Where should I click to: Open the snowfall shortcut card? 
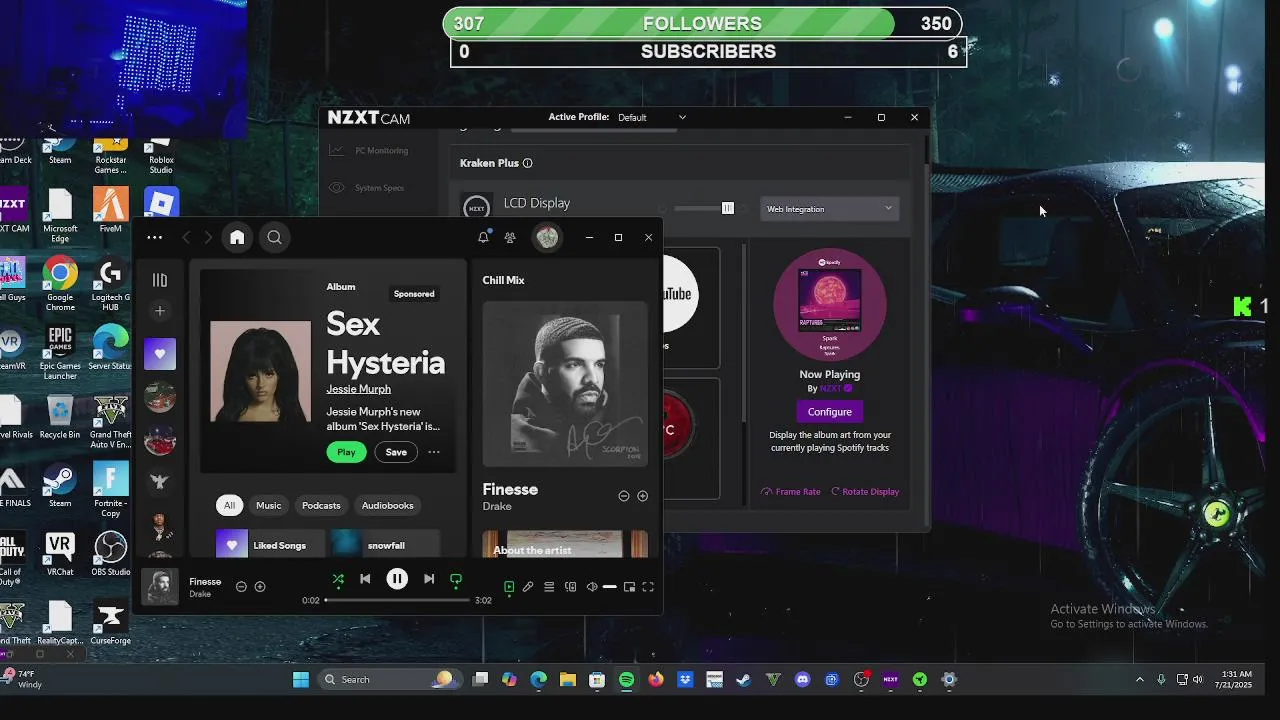pos(385,545)
